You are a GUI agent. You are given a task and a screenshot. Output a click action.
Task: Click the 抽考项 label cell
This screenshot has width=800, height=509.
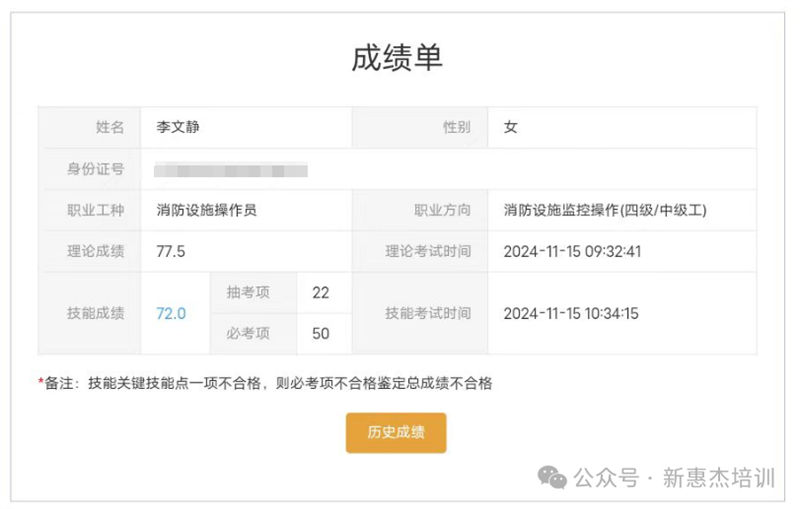click(254, 293)
